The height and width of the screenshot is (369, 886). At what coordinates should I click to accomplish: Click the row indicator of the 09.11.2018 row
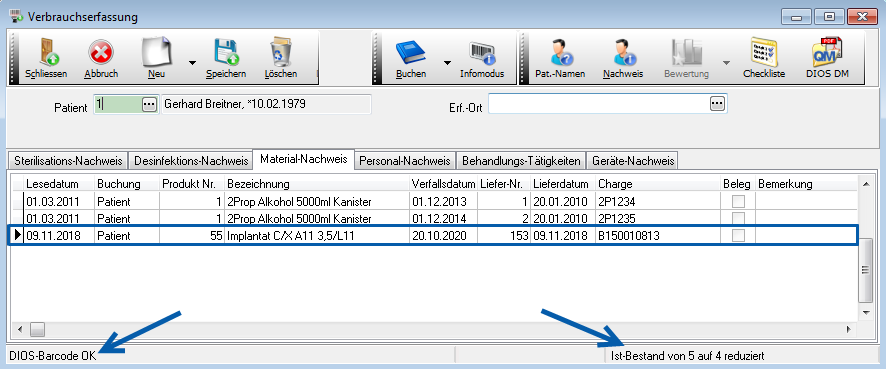tap(18, 236)
